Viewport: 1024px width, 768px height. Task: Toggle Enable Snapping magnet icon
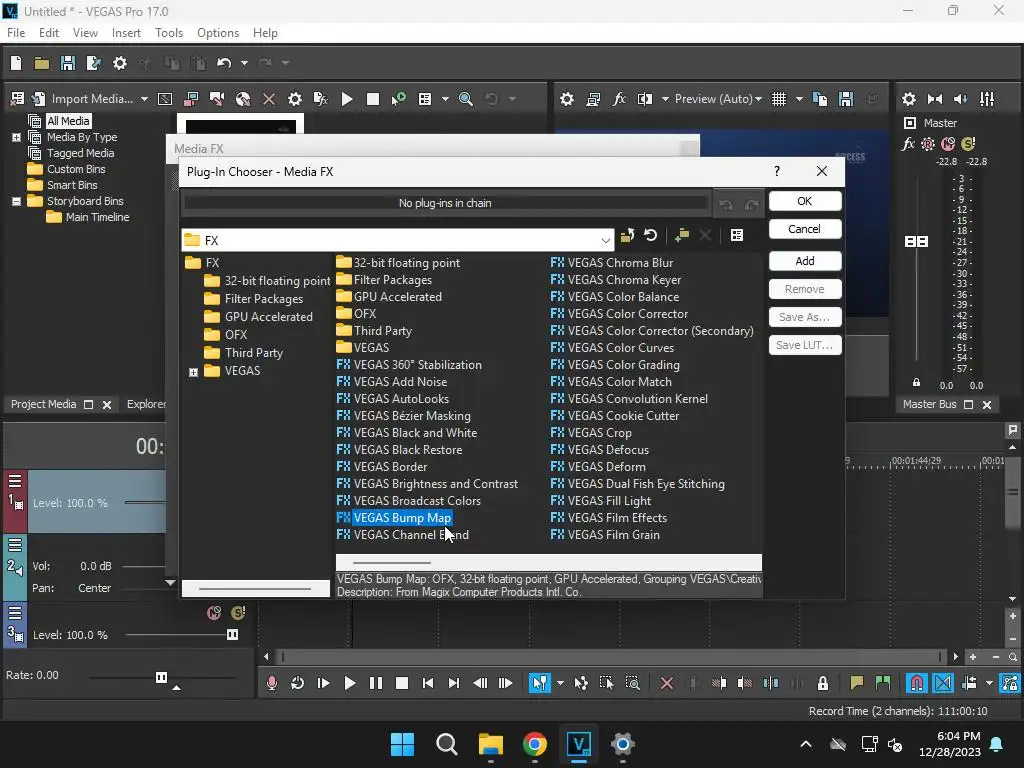pyautogui.click(x=917, y=683)
